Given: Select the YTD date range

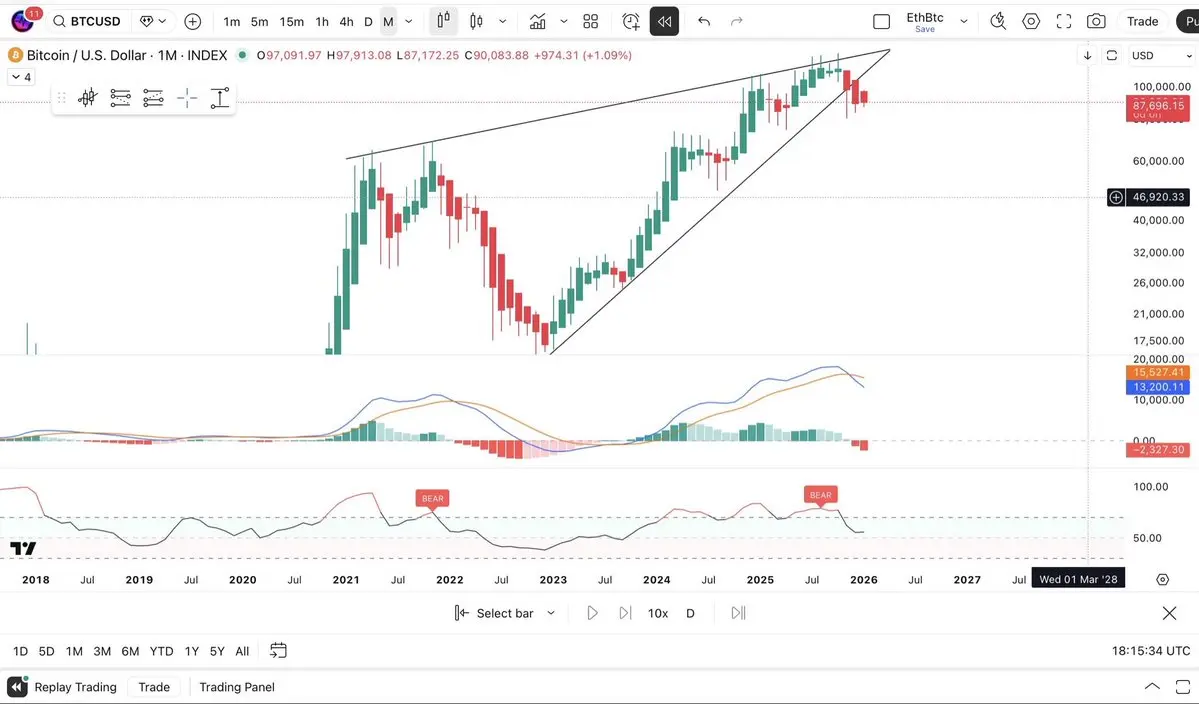Looking at the screenshot, I should 161,651.
